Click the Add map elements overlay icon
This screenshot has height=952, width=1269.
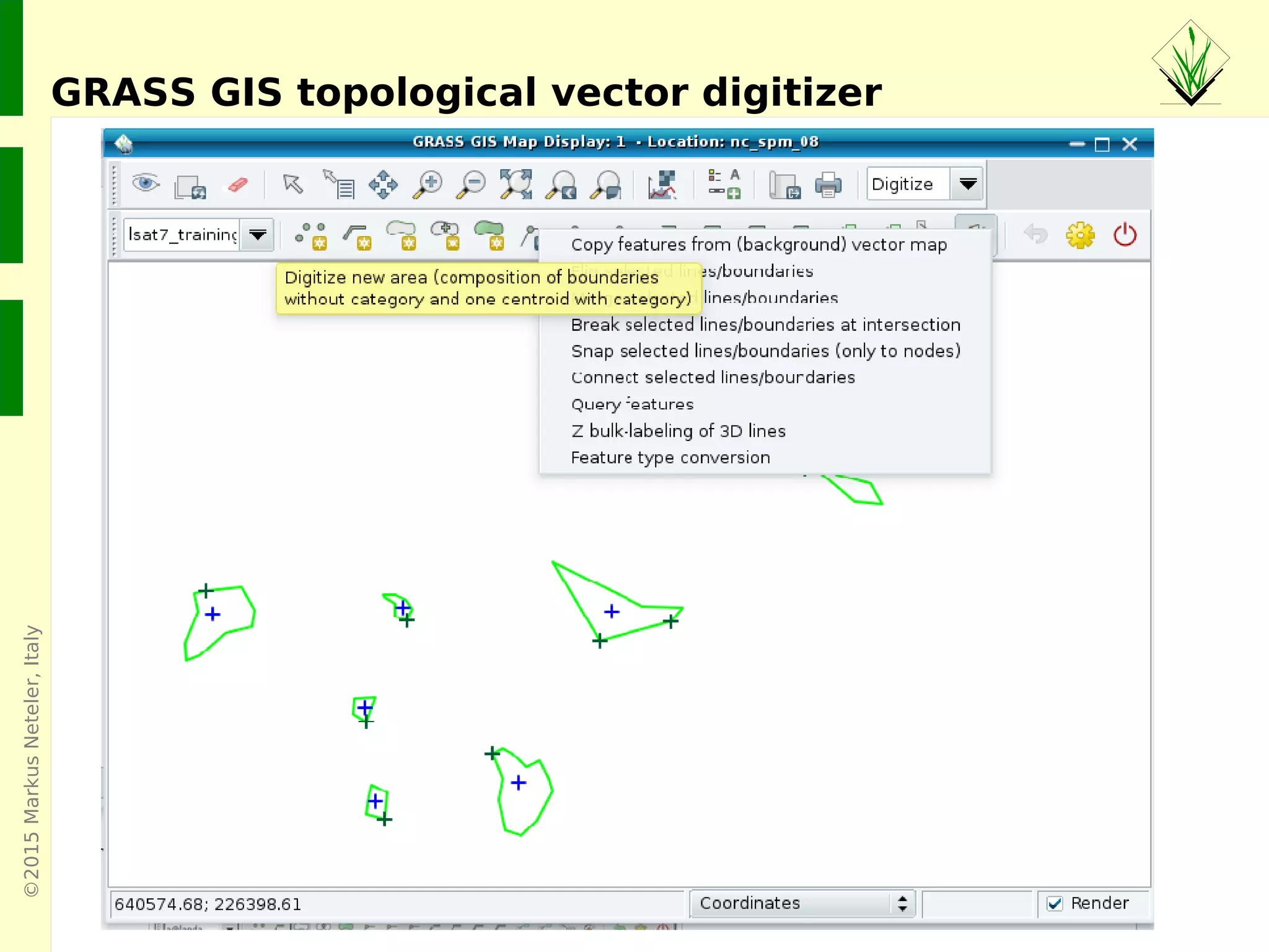[724, 184]
